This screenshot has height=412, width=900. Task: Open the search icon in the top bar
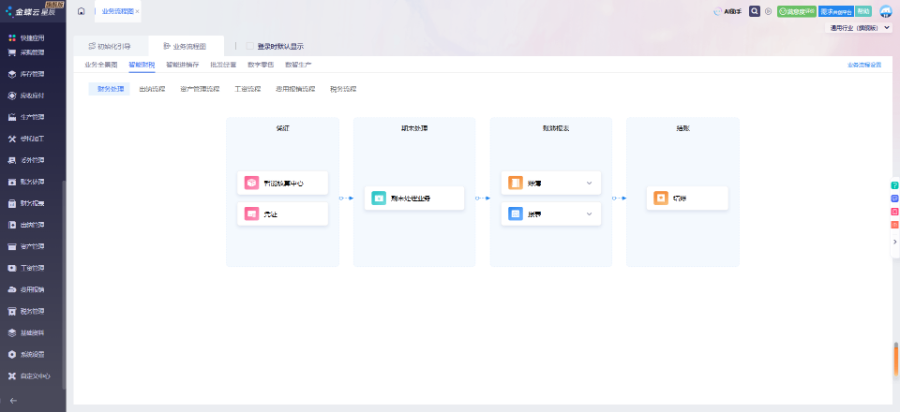point(755,12)
